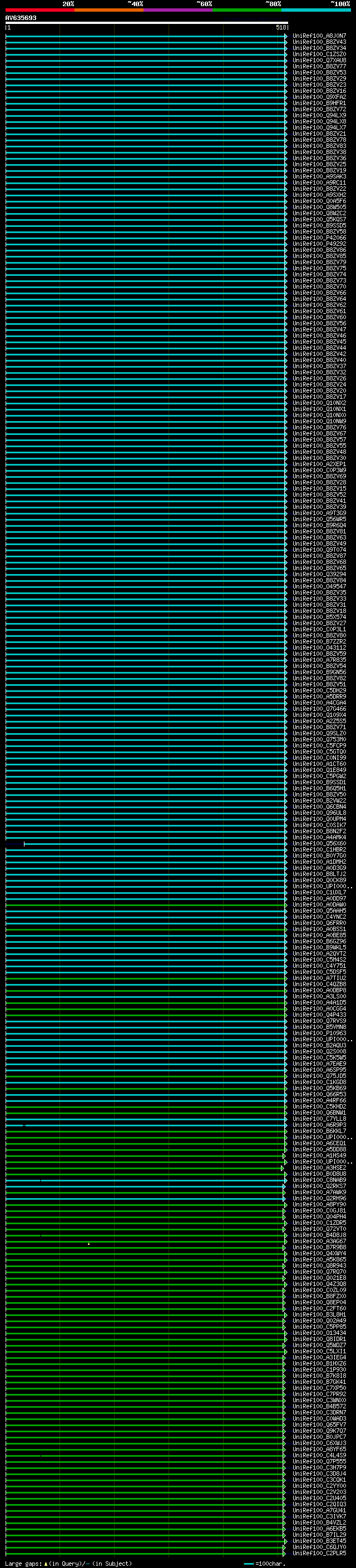Select the label UniRef100_Q0A5F6
This screenshot has height=1568, width=356.
(x=319, y=201)
